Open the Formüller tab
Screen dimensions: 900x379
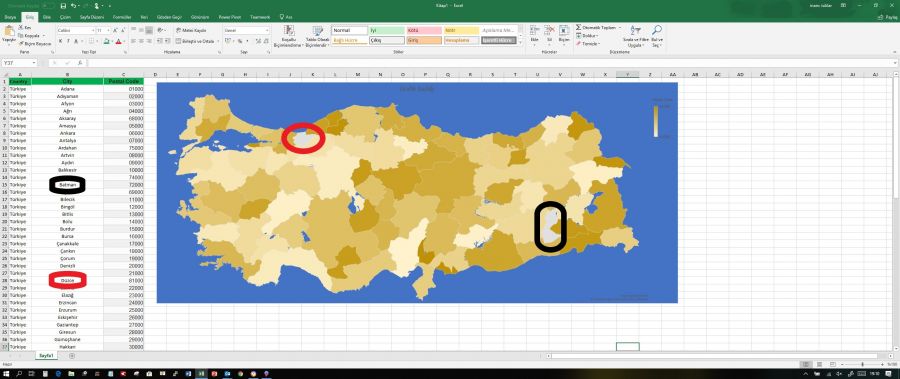pos(122,17)
